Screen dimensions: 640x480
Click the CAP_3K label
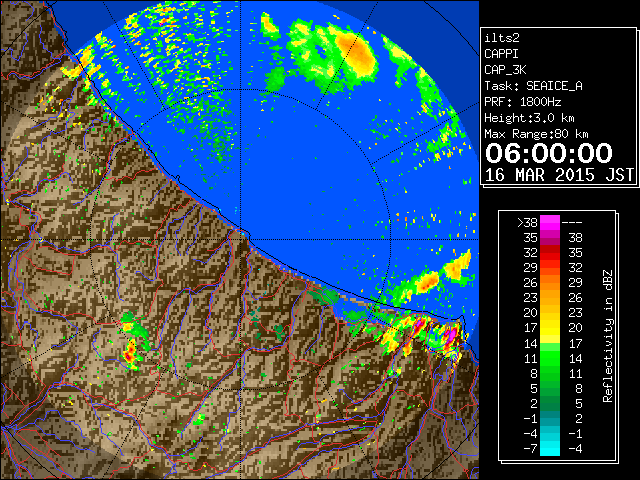[505, 70]
